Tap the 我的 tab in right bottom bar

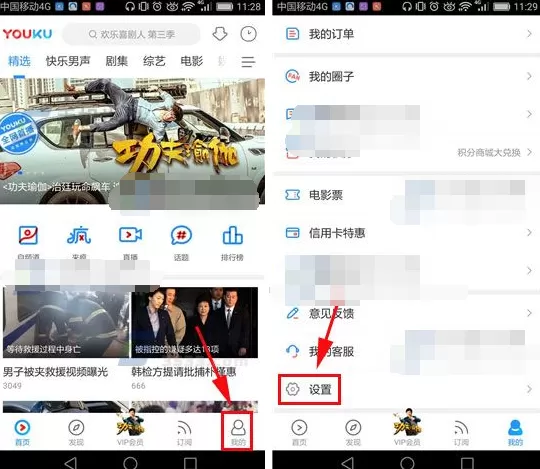(x=515, y=432)
